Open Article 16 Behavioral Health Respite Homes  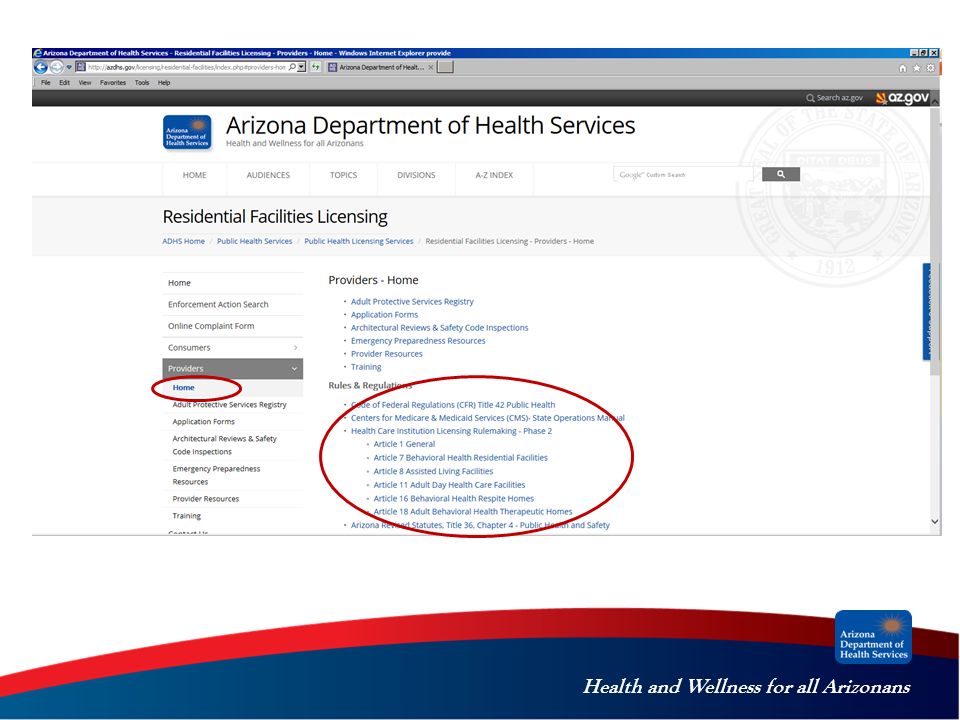[454, 498]
